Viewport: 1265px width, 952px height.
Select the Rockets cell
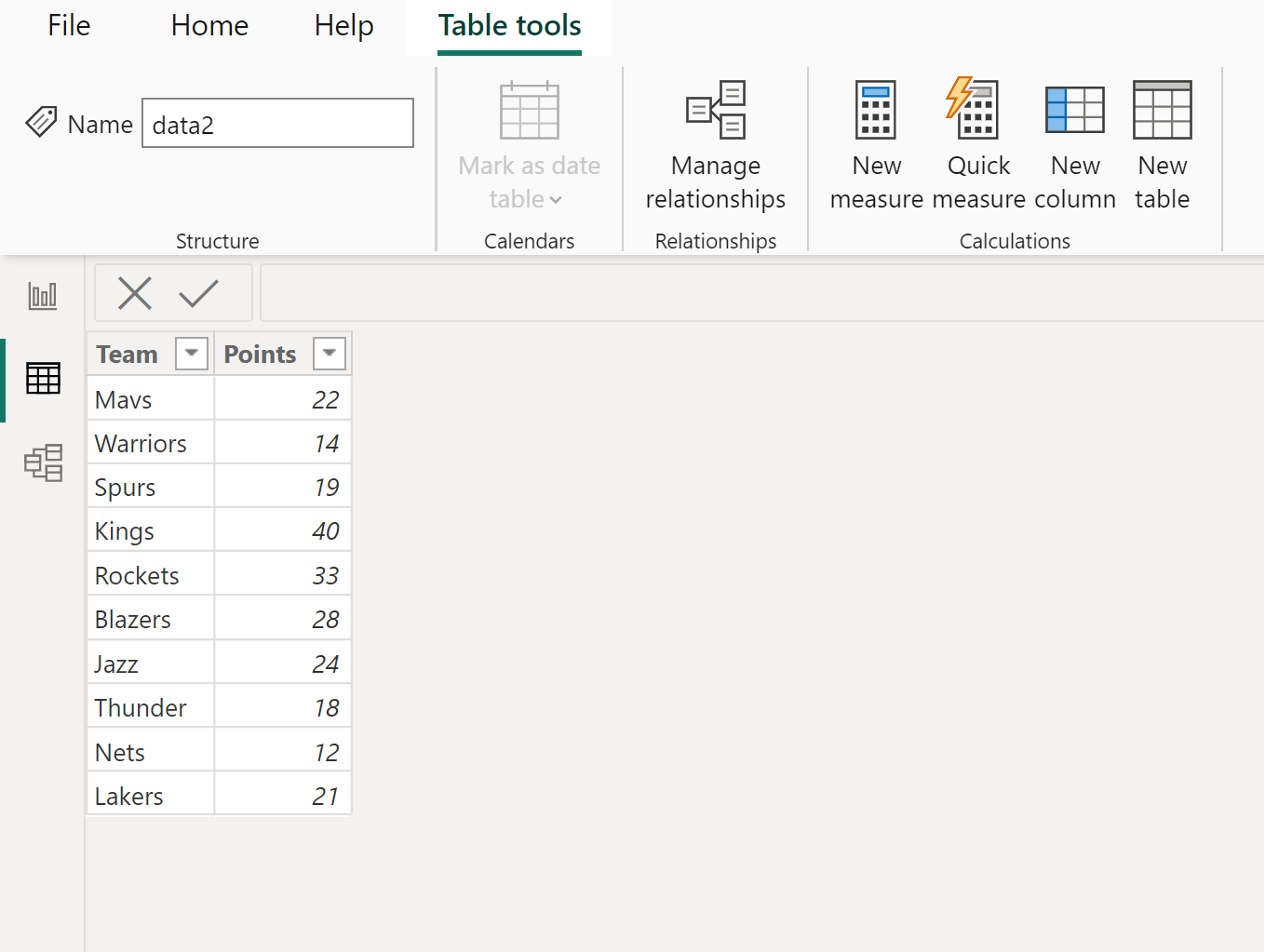point(150,575)
